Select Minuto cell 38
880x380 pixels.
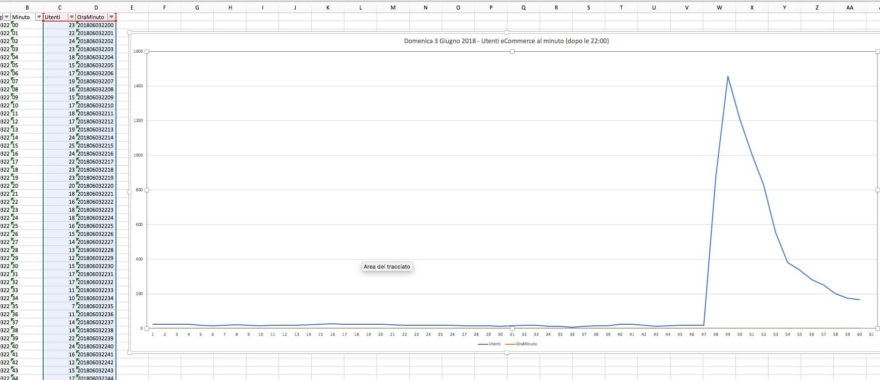pos(26,331)
